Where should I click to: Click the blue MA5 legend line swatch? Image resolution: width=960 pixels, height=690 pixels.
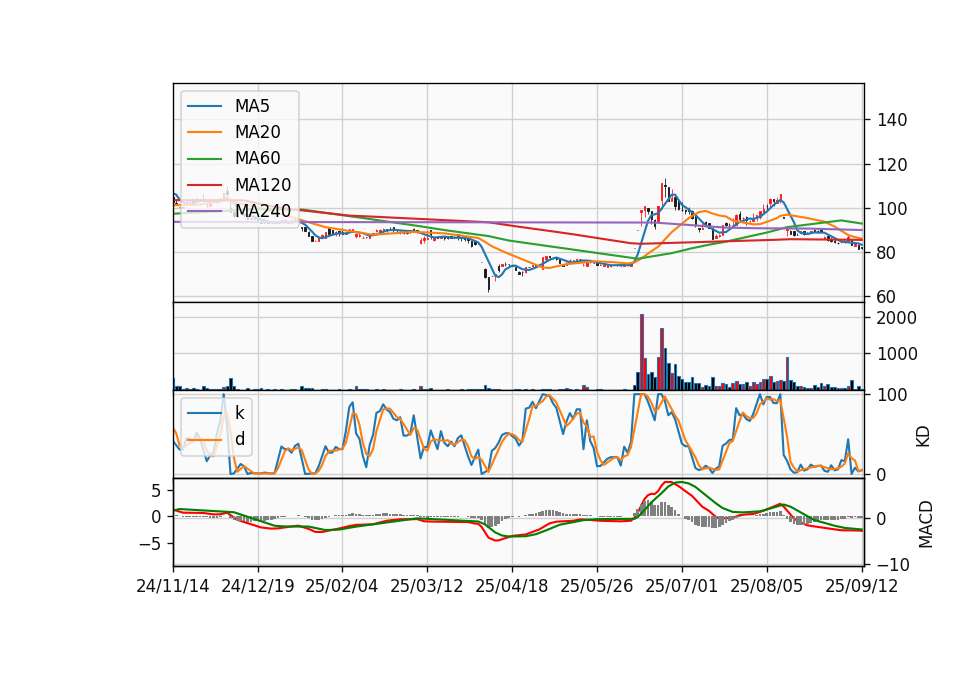[204, 106]
